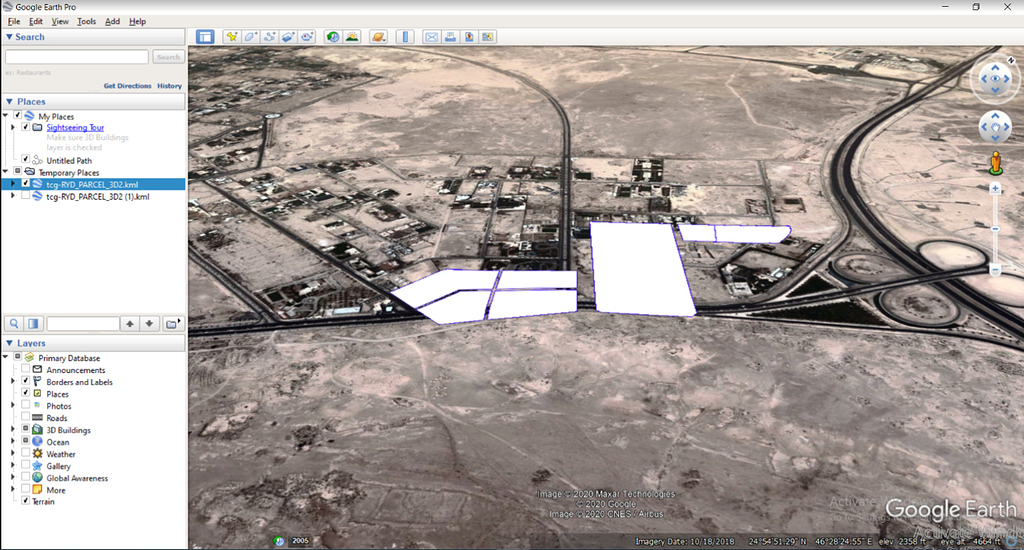Open the Ruler measurement tool
The height and width of the screenshot is (550, 1024).
[x=405, y=37]
